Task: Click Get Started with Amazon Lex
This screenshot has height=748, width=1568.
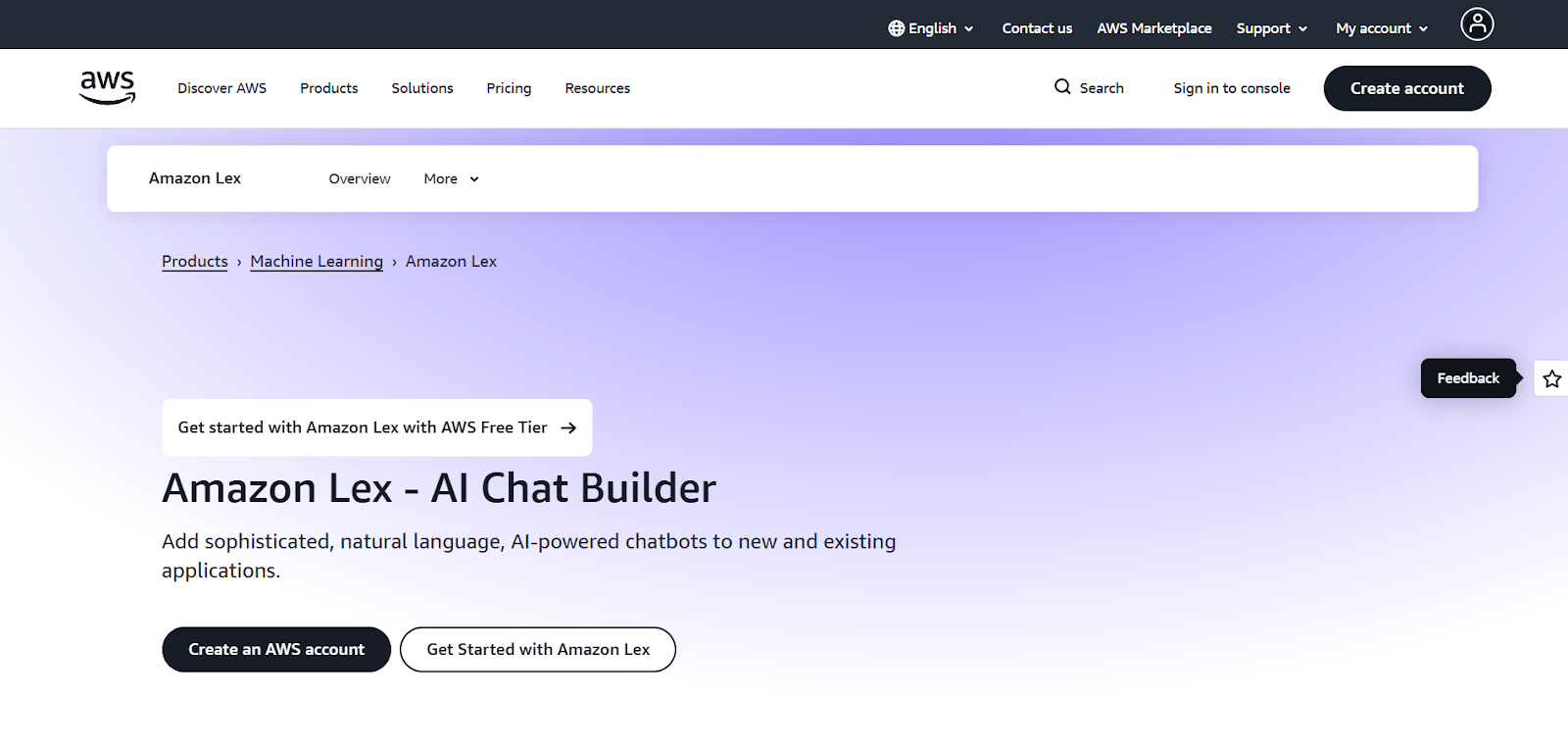Action: coord(538,649)
